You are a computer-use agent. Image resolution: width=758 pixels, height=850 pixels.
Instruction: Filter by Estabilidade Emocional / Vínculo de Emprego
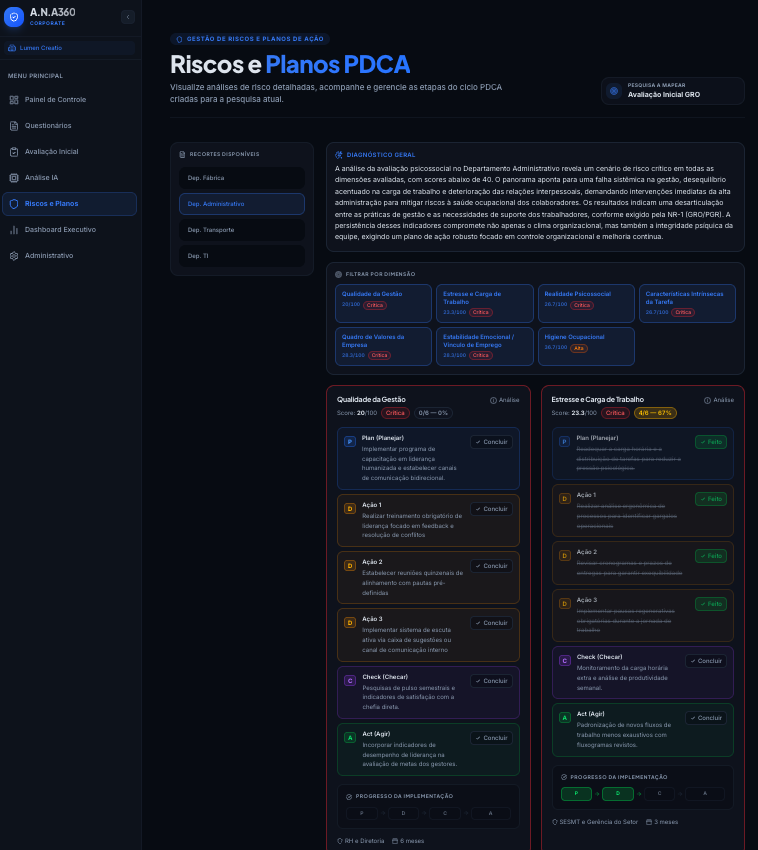[x=485, y=346]
